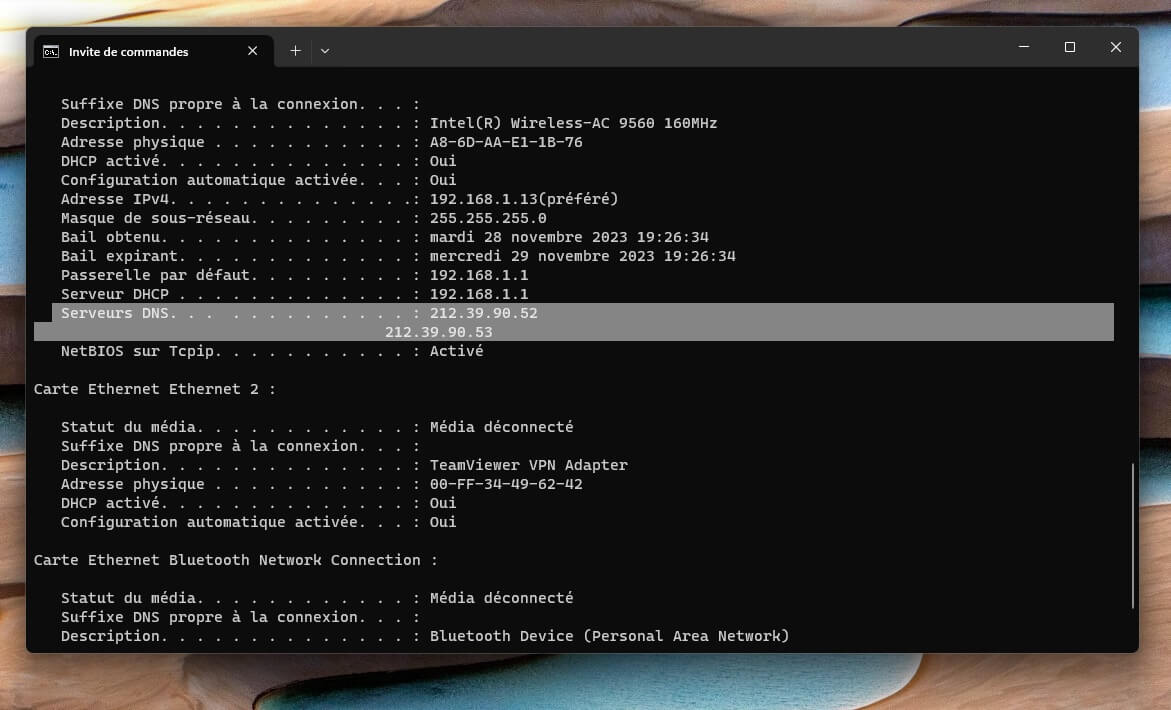Click MAC address 00-FF-34-49-62-42
The image size is (1171, 710).
click(506, 484)
